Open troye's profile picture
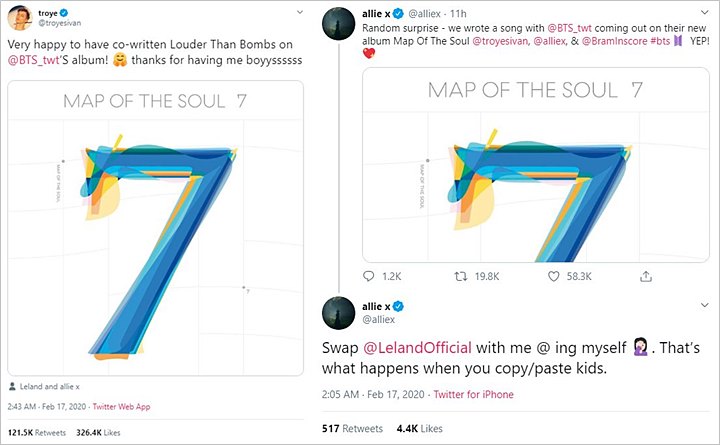The width and height of the screenshot is (720, 445). pyautogui.click(x=20, y=18)
